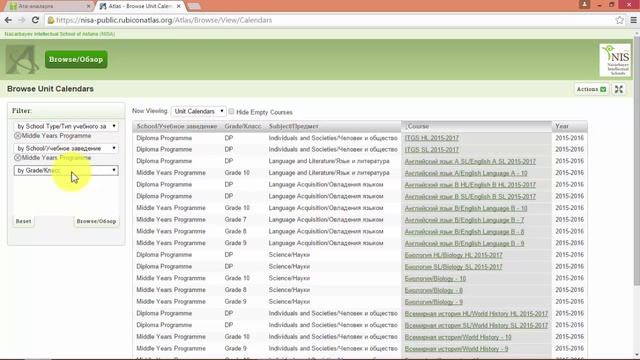
Task: Open World History SL 2015-2017 link
Action: [x=476, y=326]
